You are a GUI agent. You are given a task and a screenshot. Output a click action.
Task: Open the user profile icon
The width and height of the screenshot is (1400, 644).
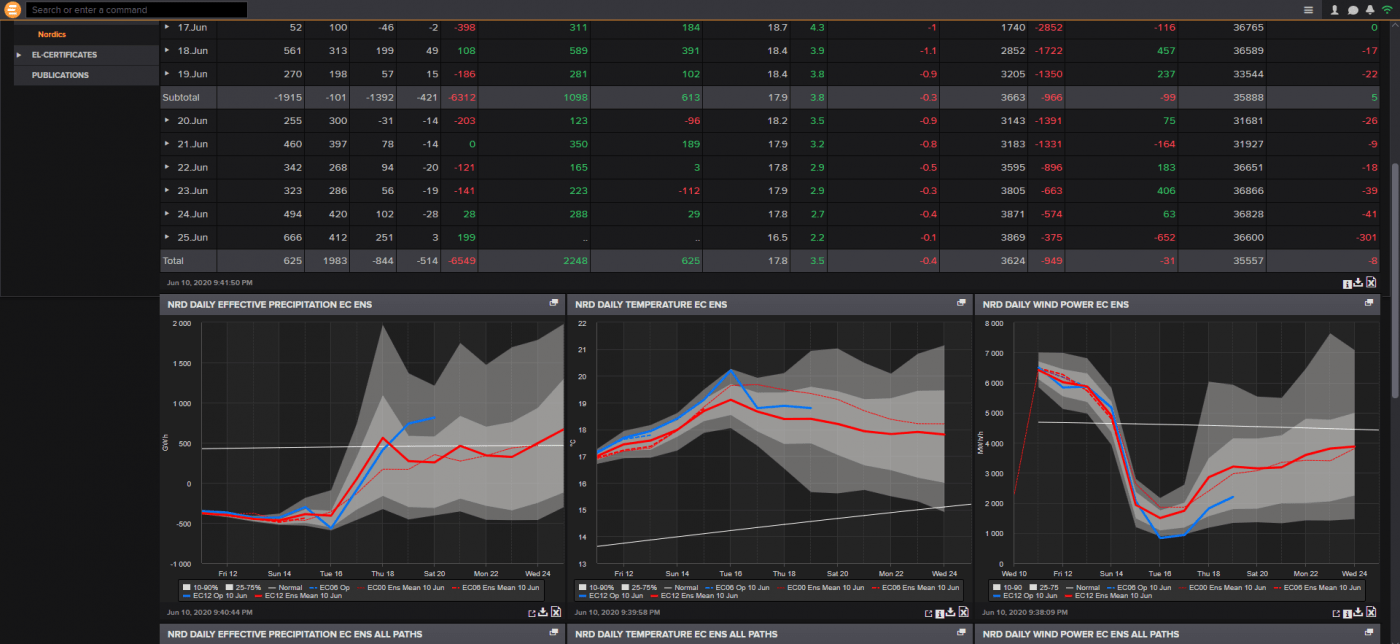pyautogui.click(x=1335, y=10)
